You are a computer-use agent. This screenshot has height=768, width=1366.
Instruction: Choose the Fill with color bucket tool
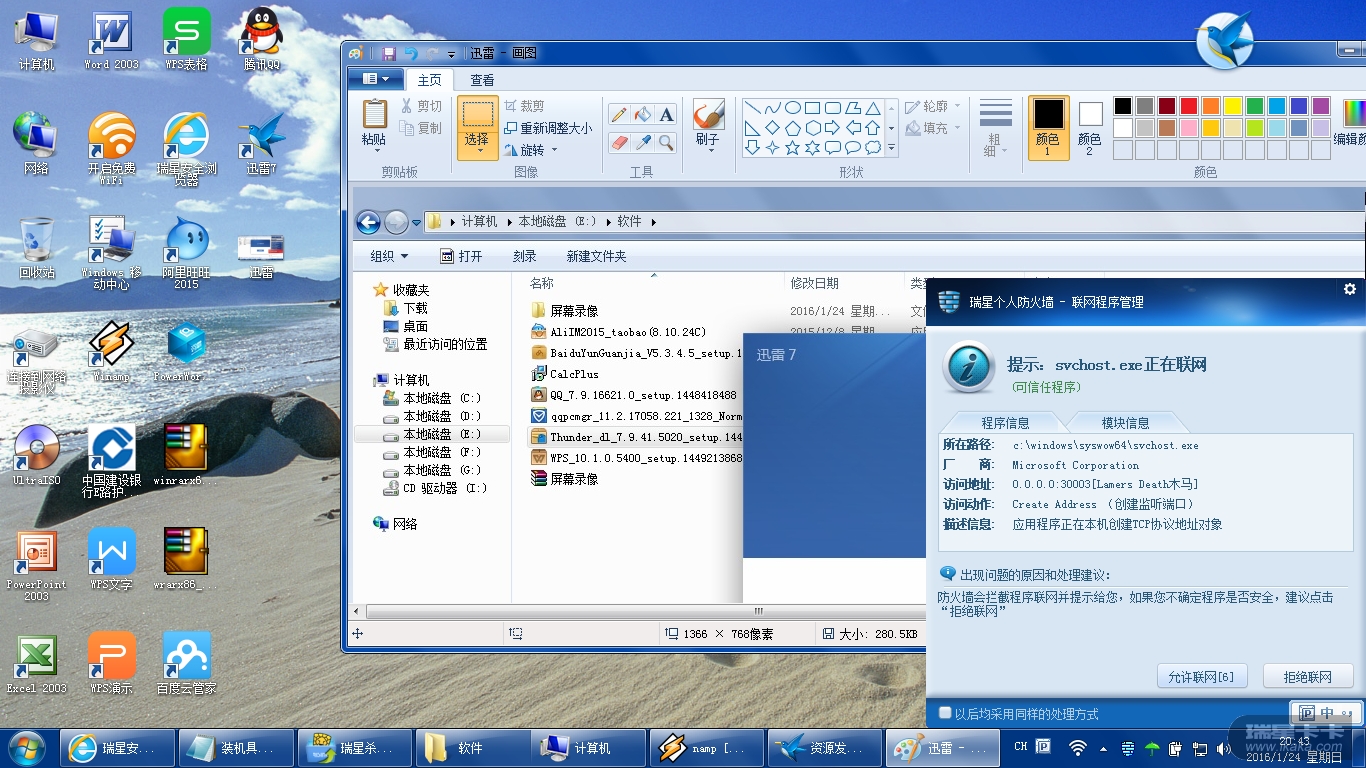(643, 115)
